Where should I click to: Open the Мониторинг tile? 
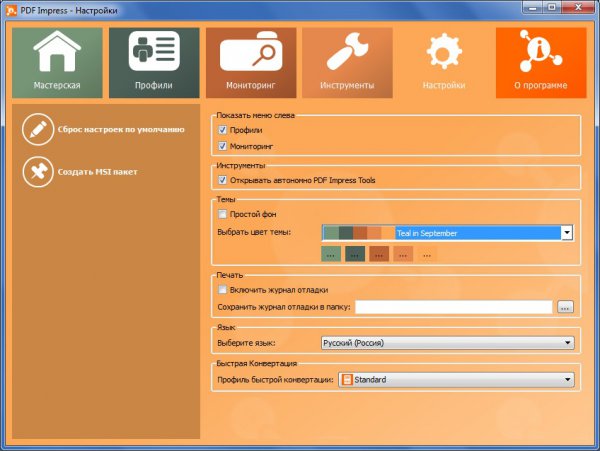251,63
